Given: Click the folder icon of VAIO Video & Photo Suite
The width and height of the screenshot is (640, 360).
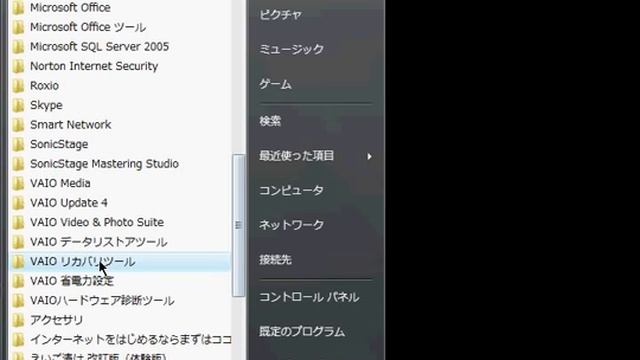Looking at the screenshot, I should (18, 223).
